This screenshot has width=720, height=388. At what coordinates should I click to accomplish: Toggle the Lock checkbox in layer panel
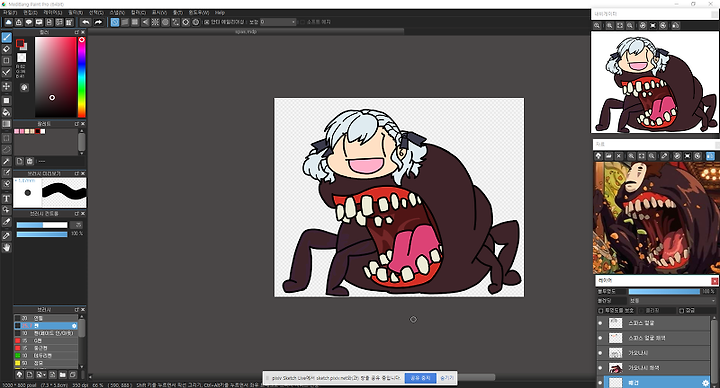point(681,311)
